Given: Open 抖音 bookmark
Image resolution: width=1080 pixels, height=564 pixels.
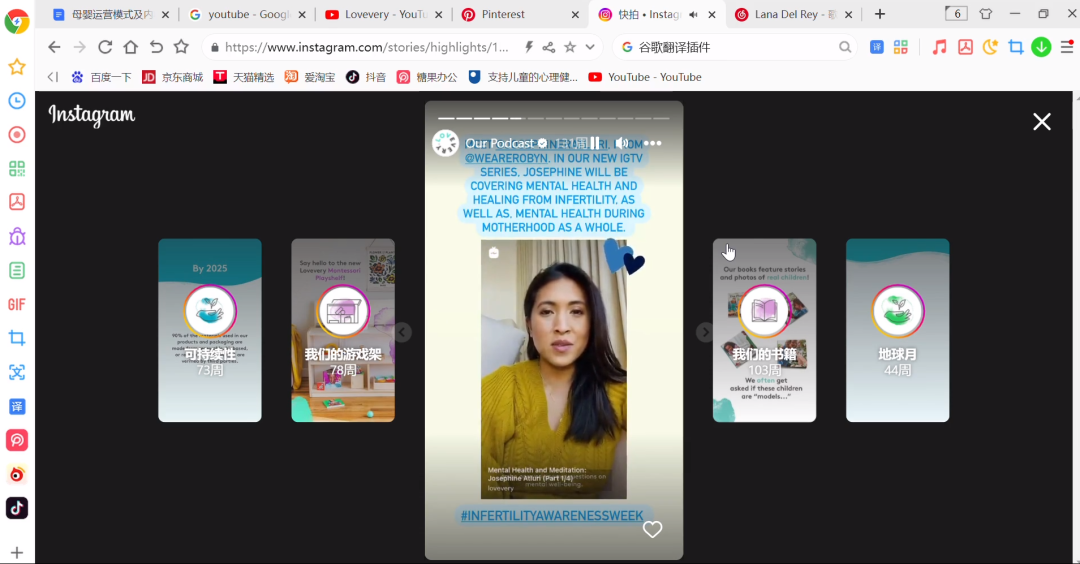Looking at the screenshot, I should tap(366, 77).
